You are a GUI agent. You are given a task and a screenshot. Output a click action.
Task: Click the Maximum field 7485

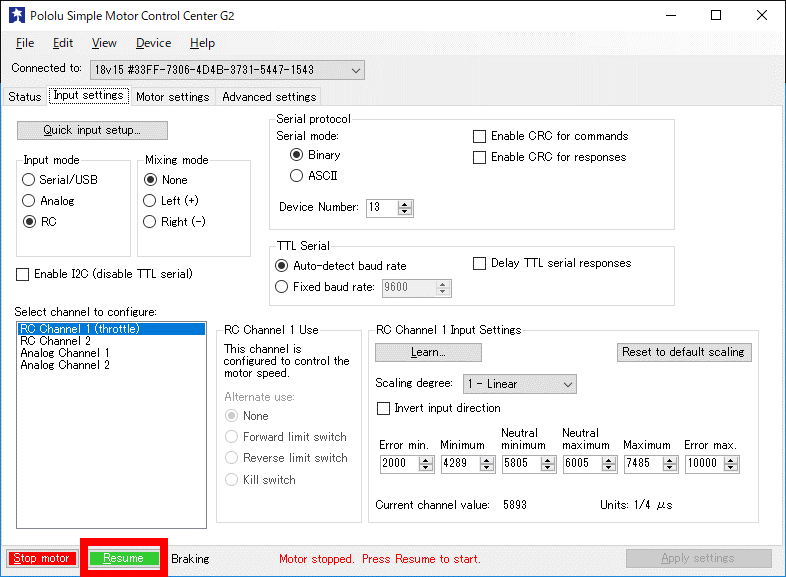[644, 463]
